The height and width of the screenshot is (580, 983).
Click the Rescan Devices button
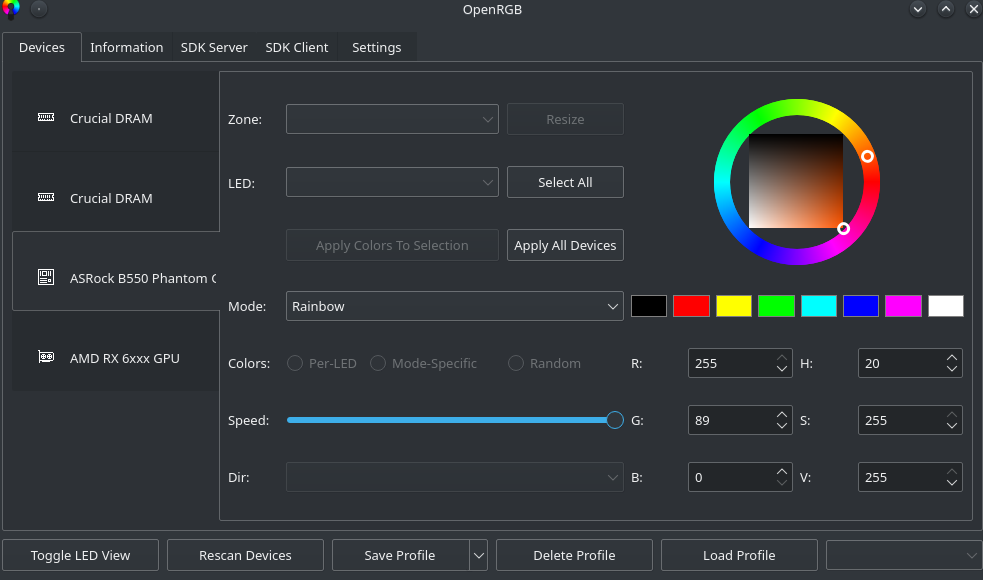245,556
